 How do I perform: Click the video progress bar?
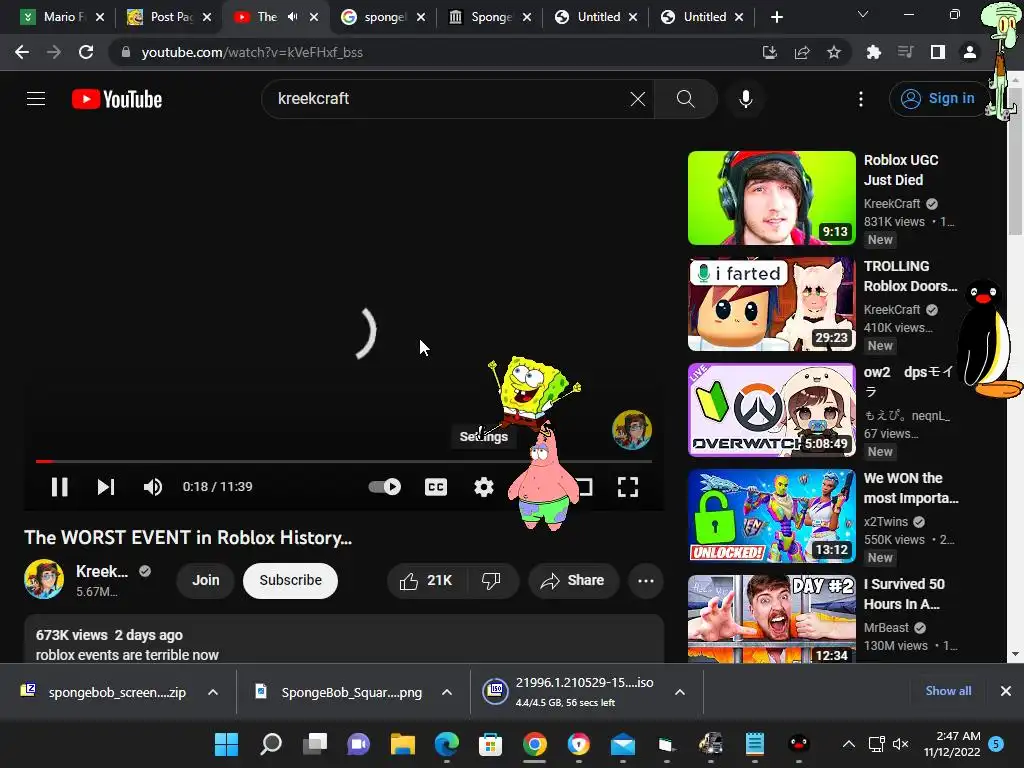coord(344,461)
